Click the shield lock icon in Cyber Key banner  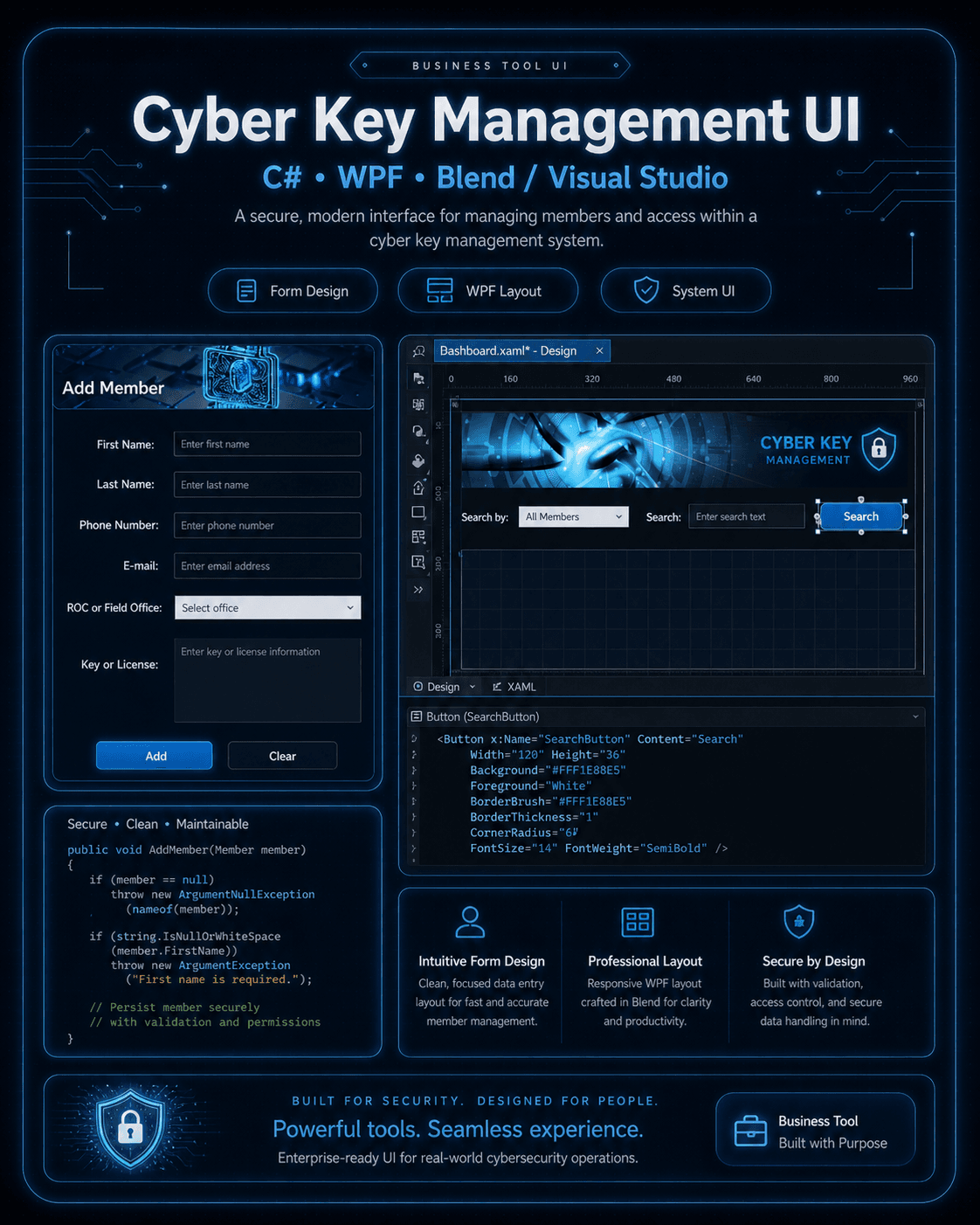pyautogui.click(x=879, y=449)
